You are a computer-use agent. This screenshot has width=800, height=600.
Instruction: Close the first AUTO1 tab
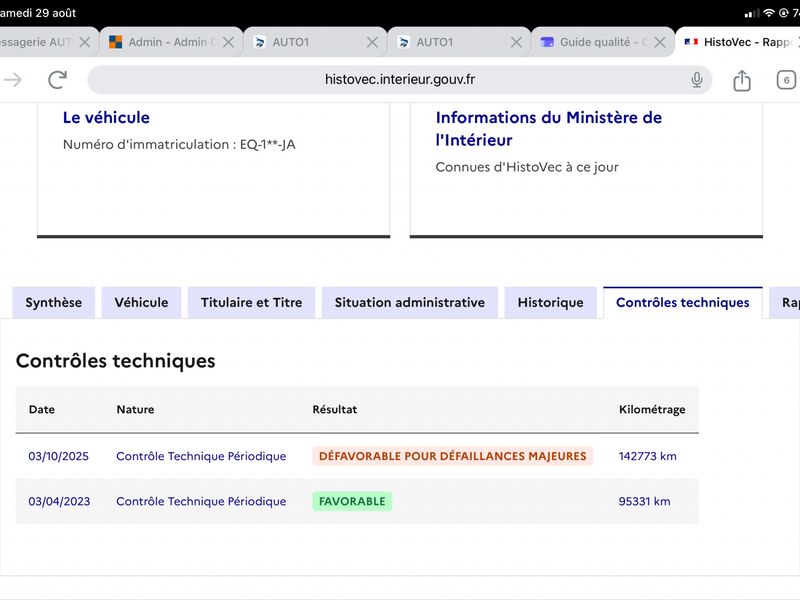[x=372, y=42]
